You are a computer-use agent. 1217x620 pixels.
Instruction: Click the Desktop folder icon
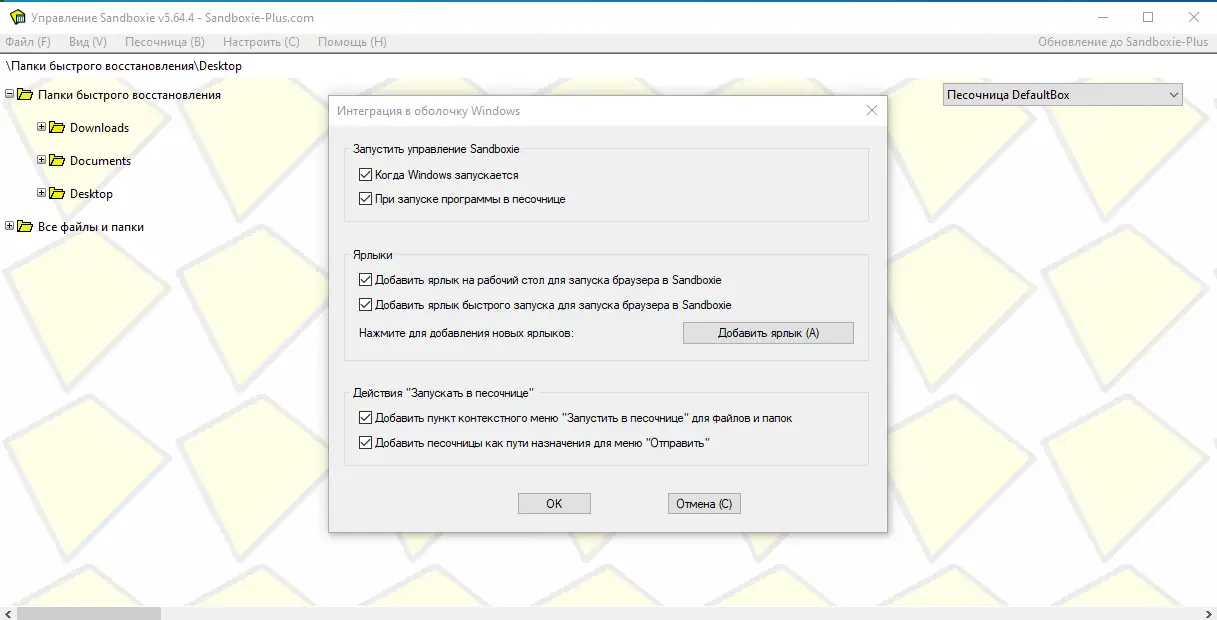tap(57, 194)
